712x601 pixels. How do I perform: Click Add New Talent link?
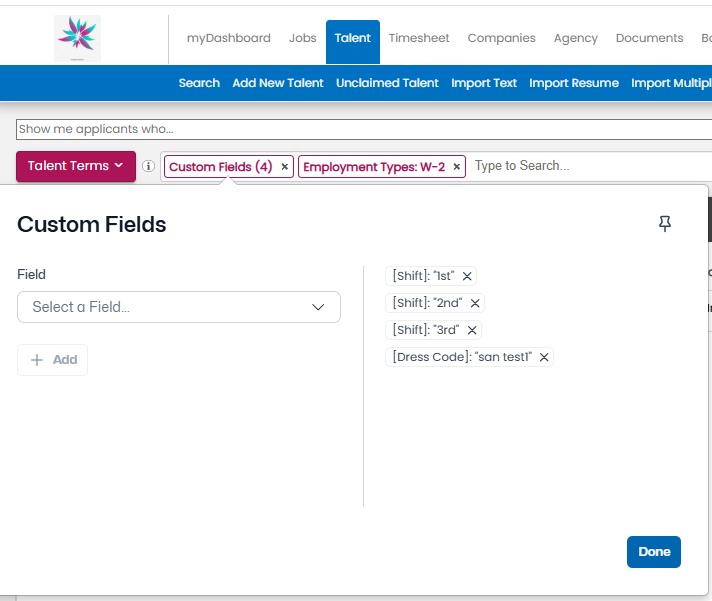(278, 83)
